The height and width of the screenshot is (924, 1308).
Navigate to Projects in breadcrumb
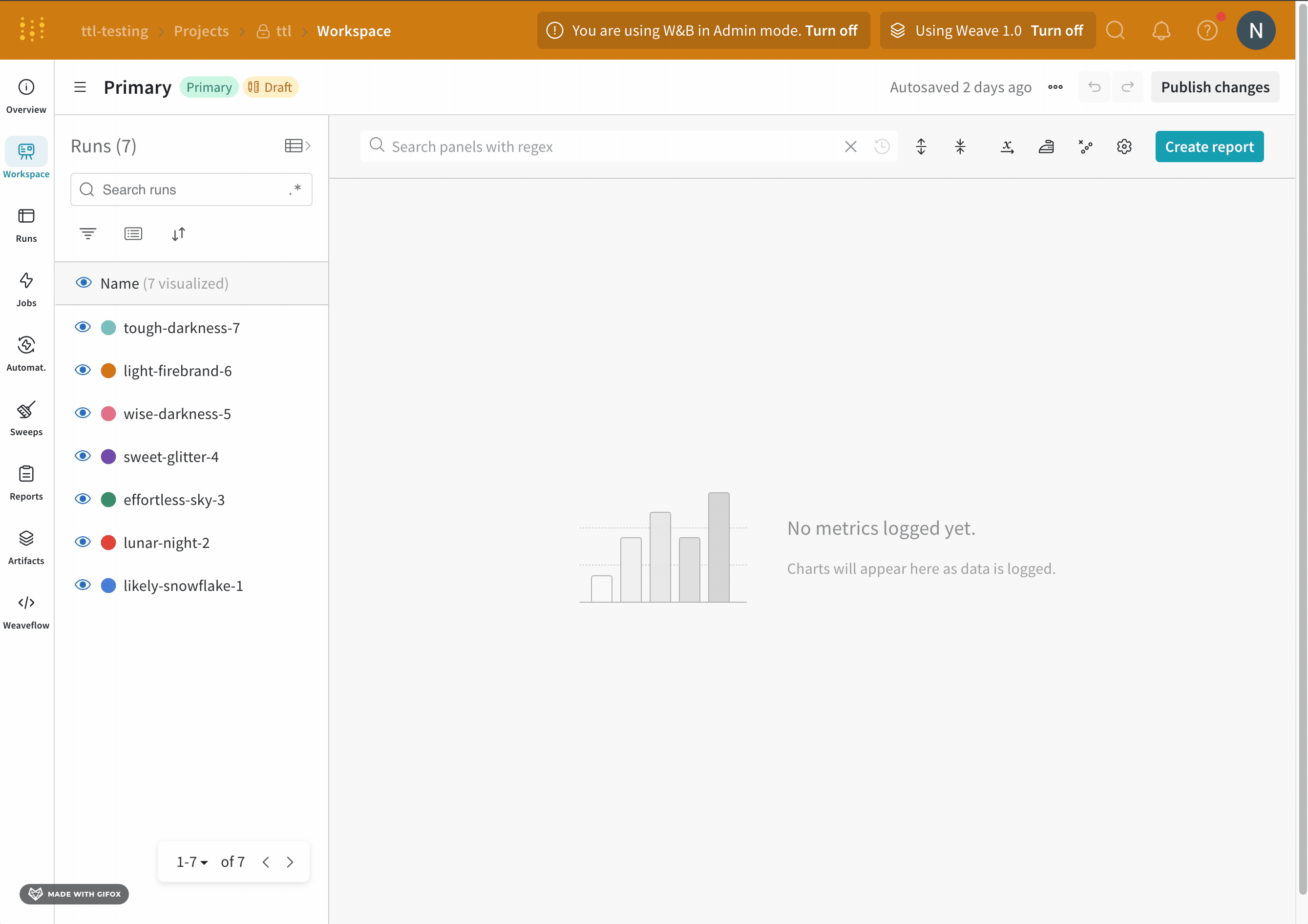(x=201, y=31)
